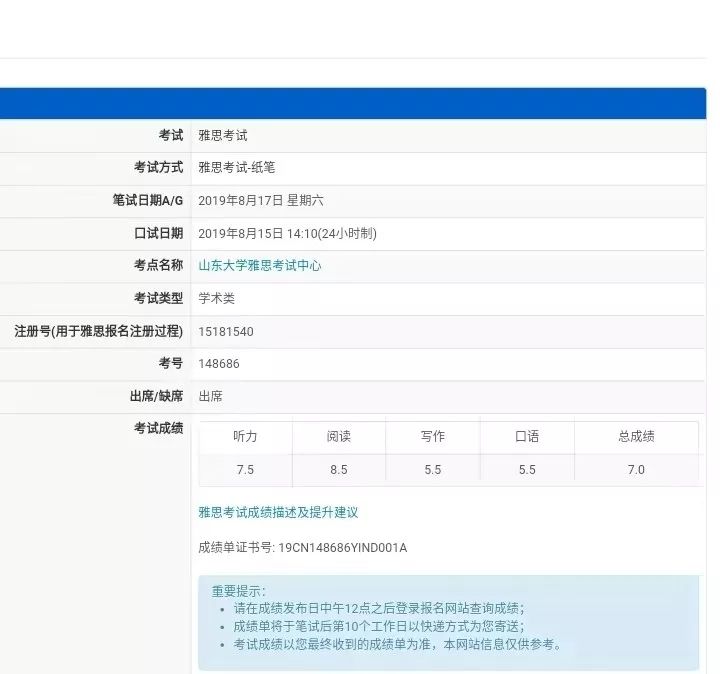Select the writing score 5.5 under 写作

433,470
